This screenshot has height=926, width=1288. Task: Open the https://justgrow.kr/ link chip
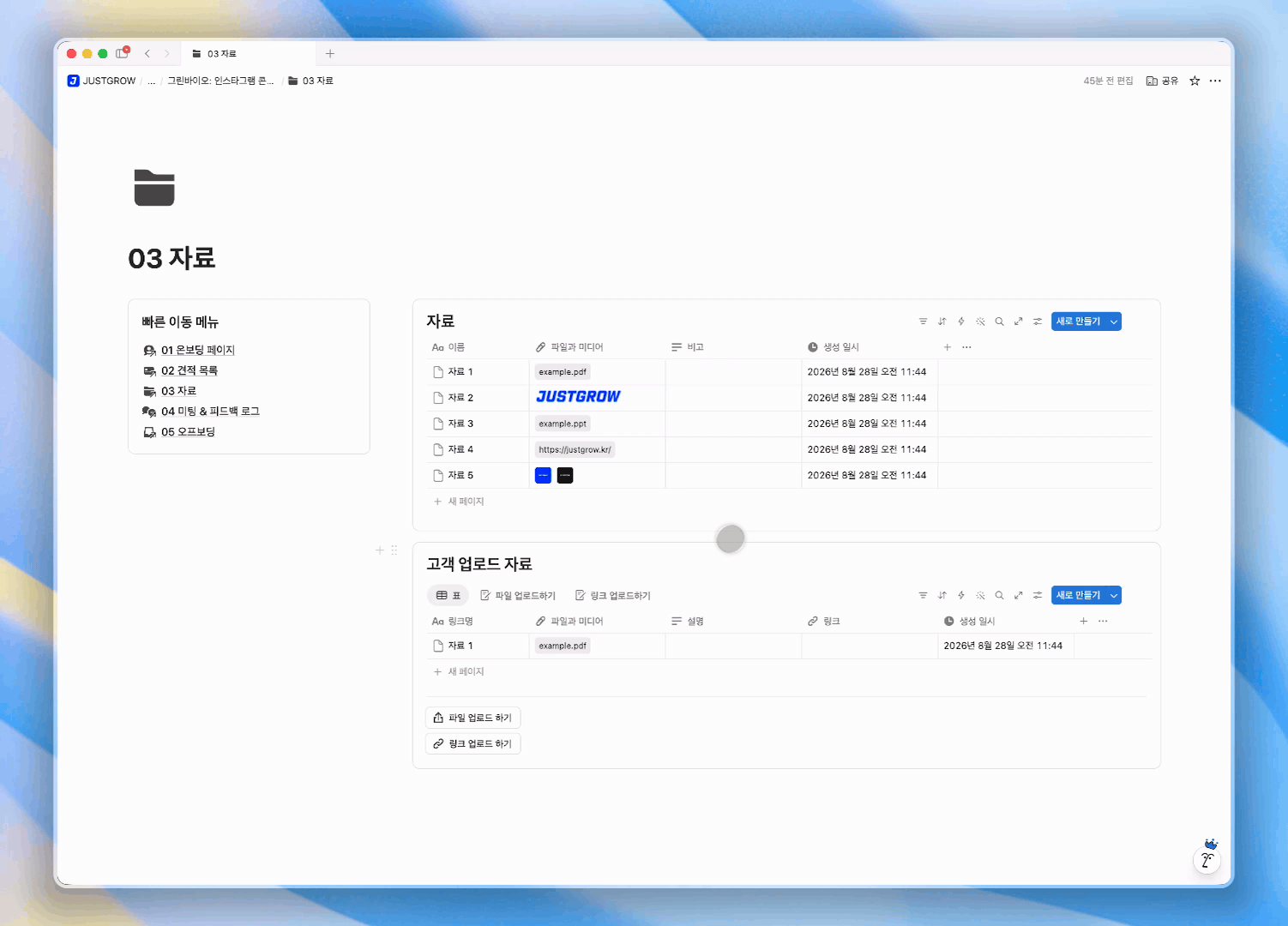pos(575,449)
